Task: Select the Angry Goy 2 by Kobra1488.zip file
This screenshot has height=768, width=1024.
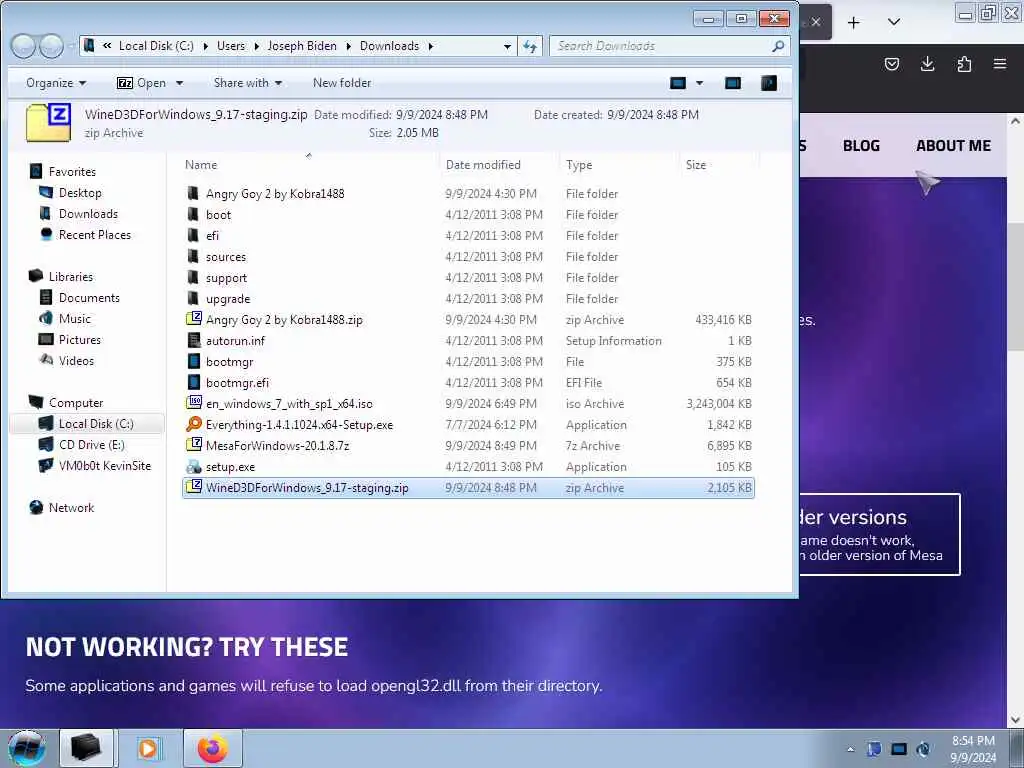Action: point(468,319)
